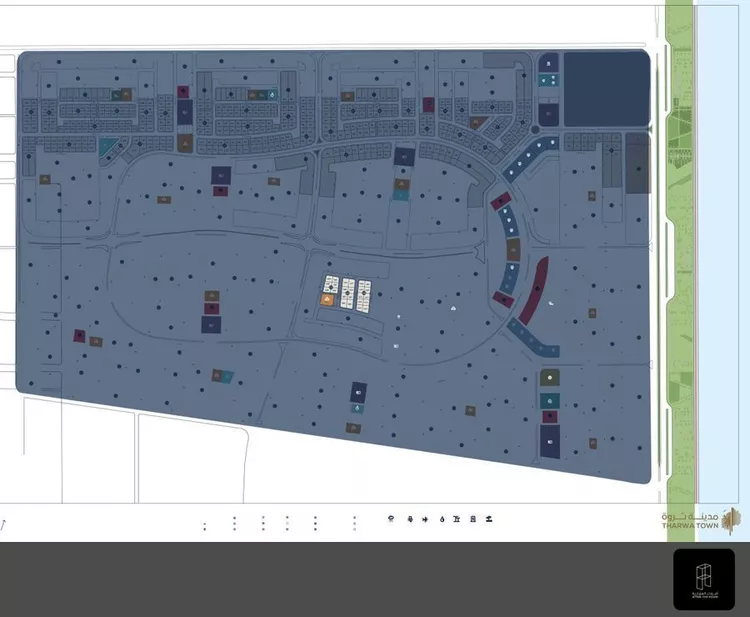Image resolution: width=750 pixels, height=617 pixels.
Task: Select the orange highlighted plot
Action: point(327,300)
